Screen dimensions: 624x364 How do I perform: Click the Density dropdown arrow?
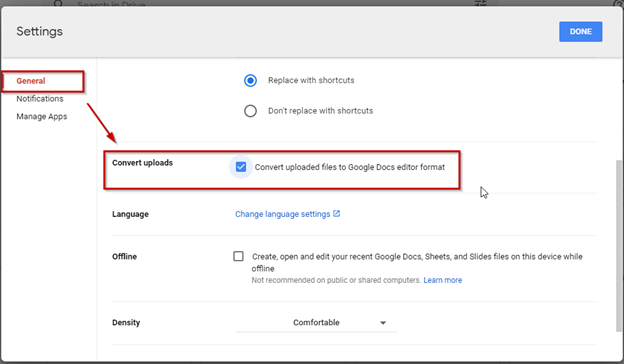383,323
